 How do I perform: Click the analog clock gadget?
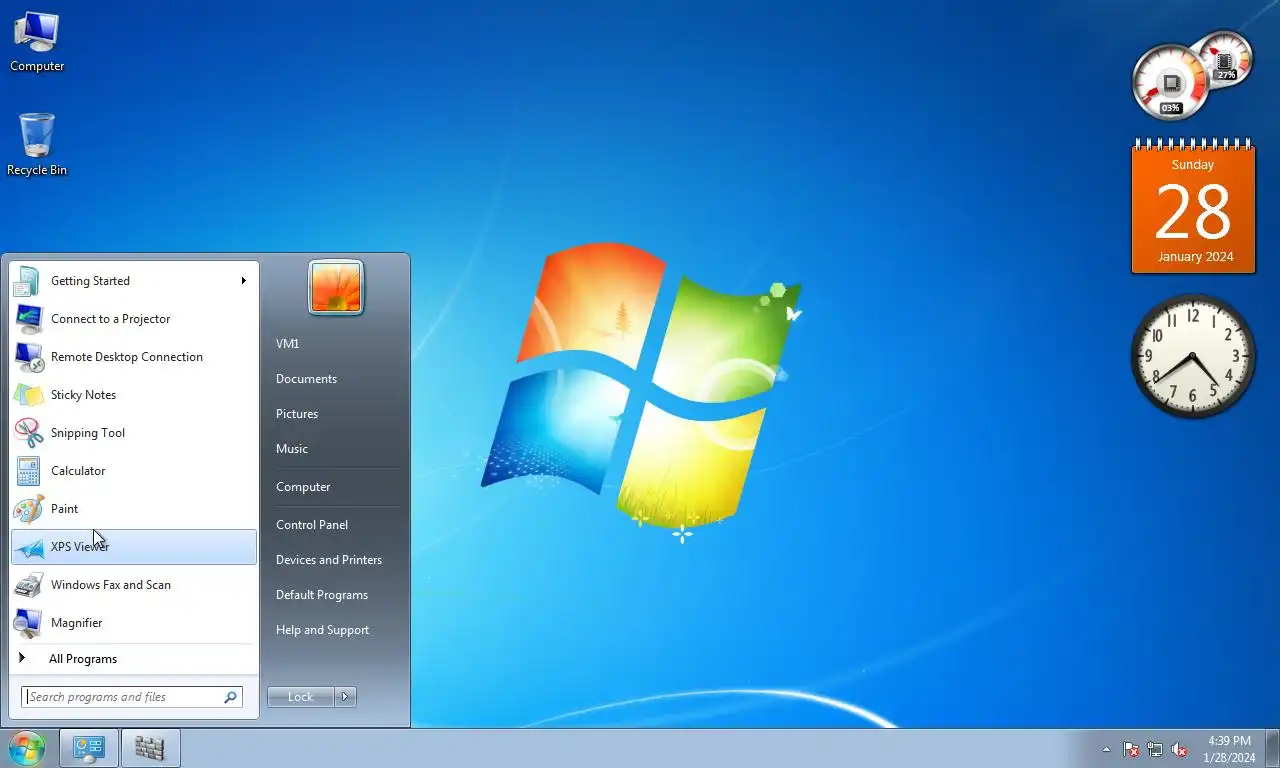[1192, 356]
